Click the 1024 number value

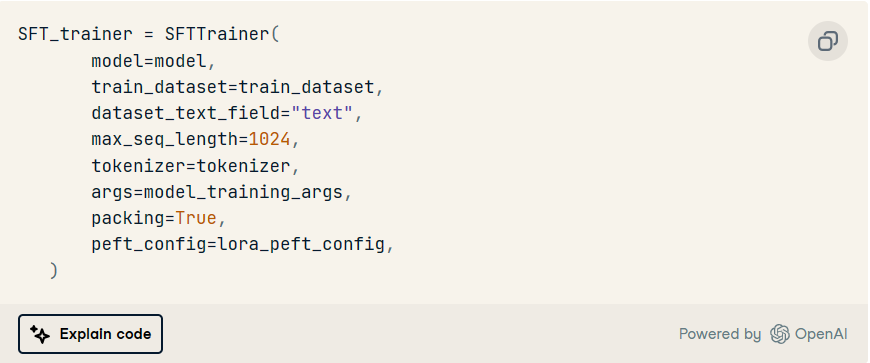[269, 140]
